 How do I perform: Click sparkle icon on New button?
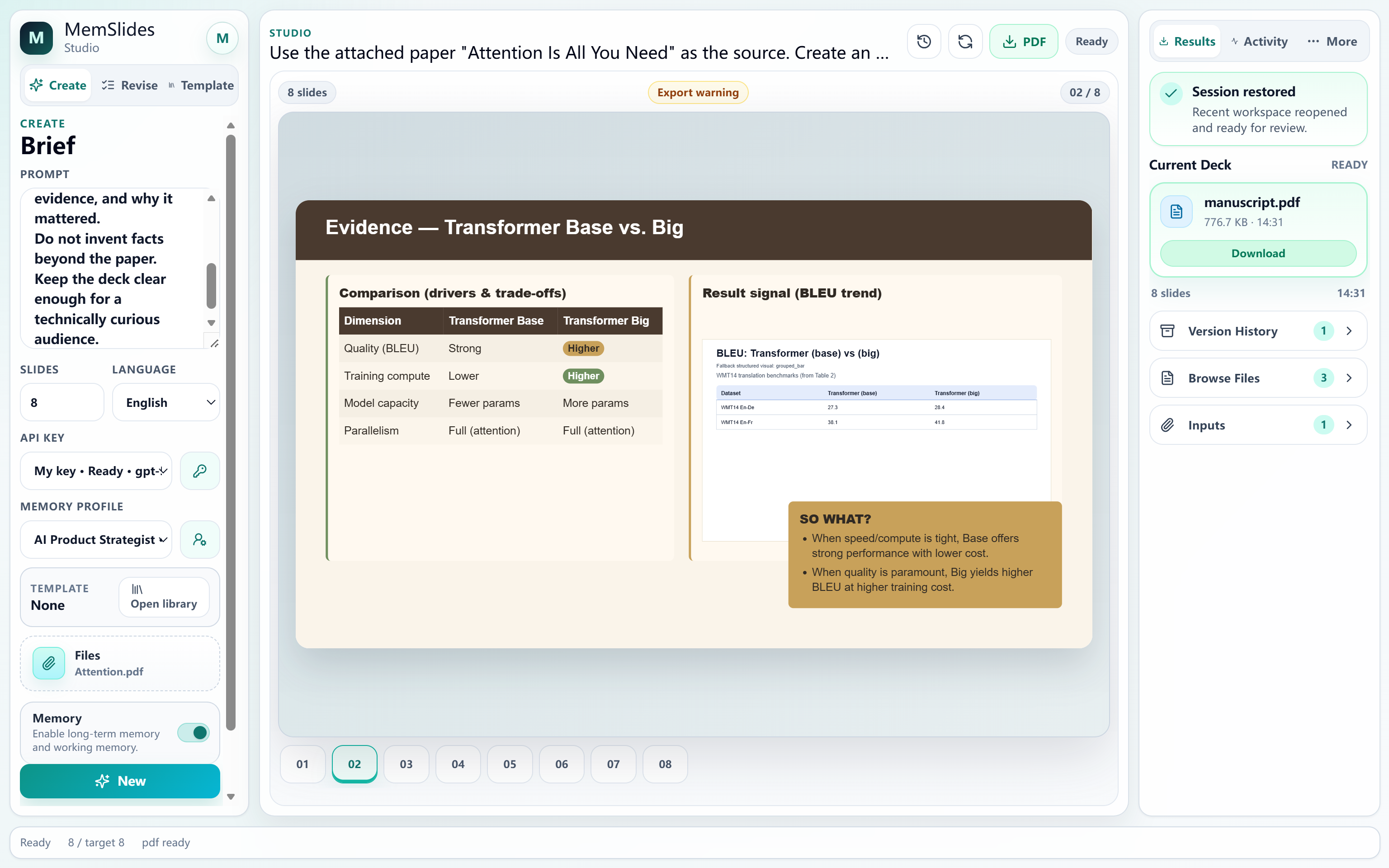coord(102,781)
